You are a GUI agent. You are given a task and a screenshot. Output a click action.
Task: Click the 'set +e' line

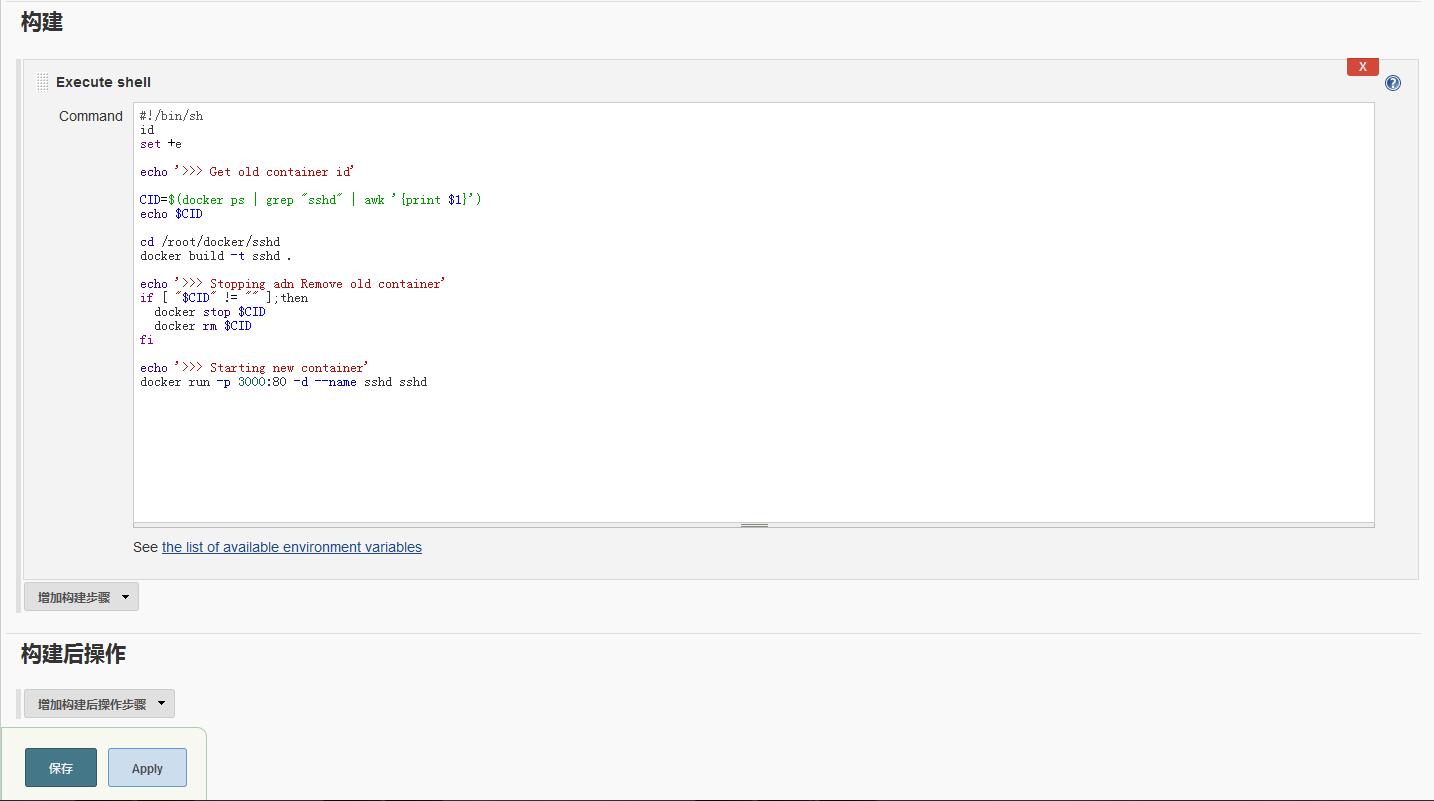(x=161, y=144)
